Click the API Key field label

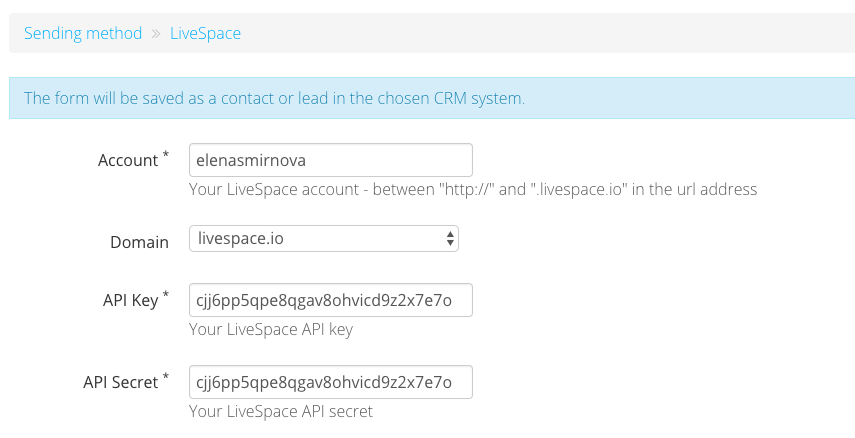pos(131,300)
